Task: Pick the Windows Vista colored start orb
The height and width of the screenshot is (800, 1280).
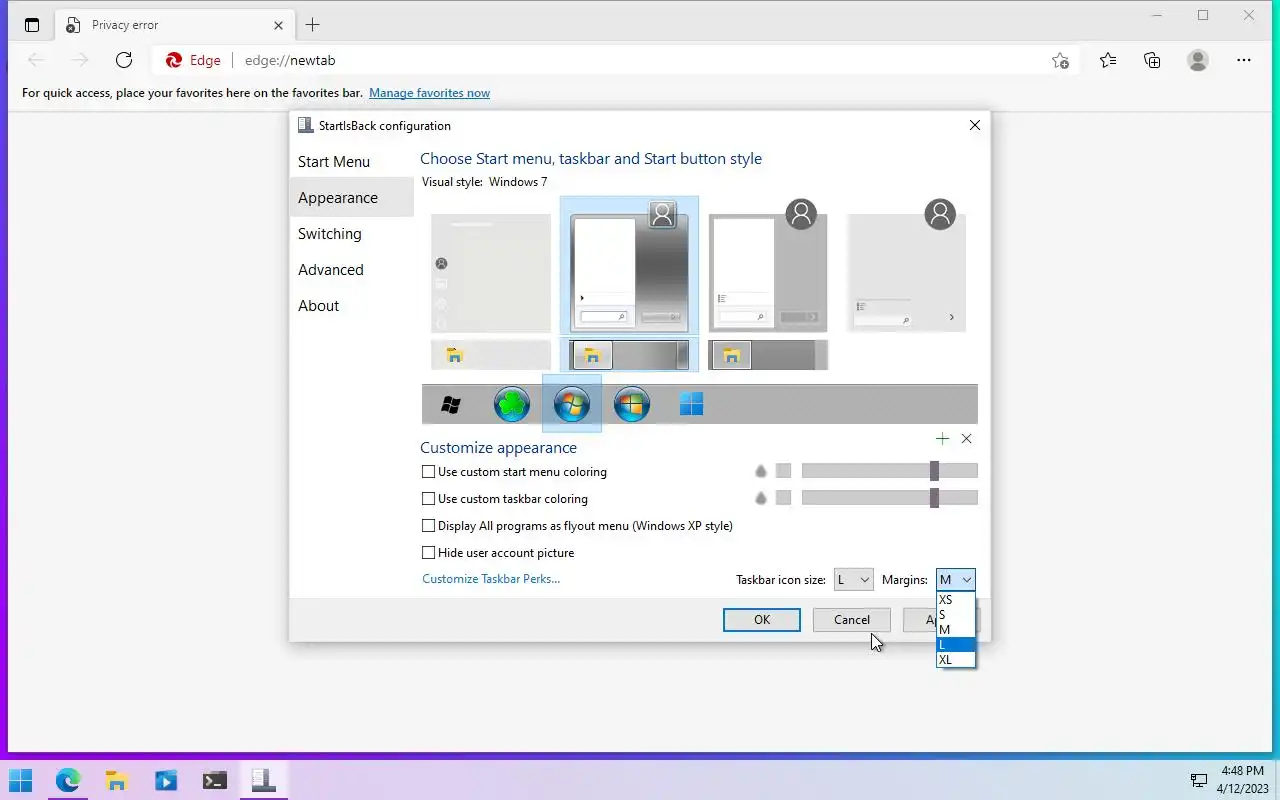Action: 632,404
